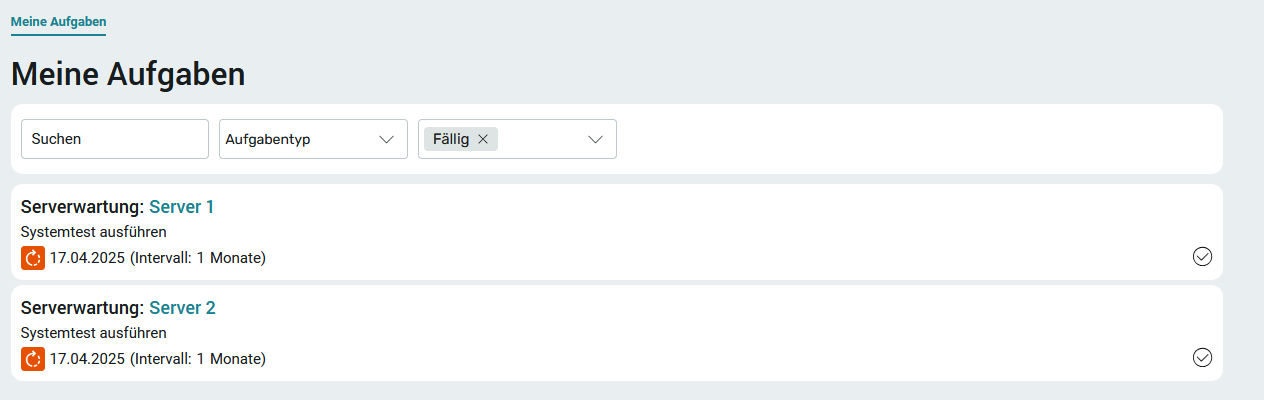Select the Meine Aufgaben tab
The width and height of the screenshot is (1264, 400).
click(x=58, y=21)
